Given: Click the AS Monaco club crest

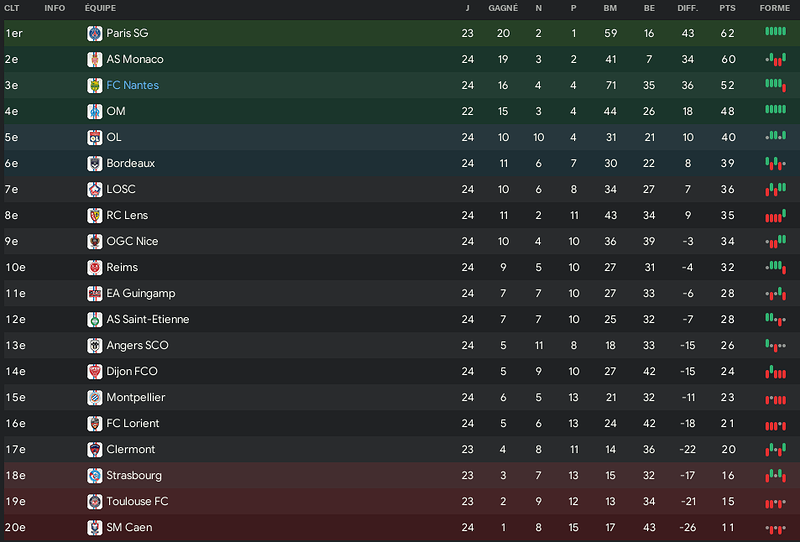Looking at the screenshot, I should pos(94,59).
